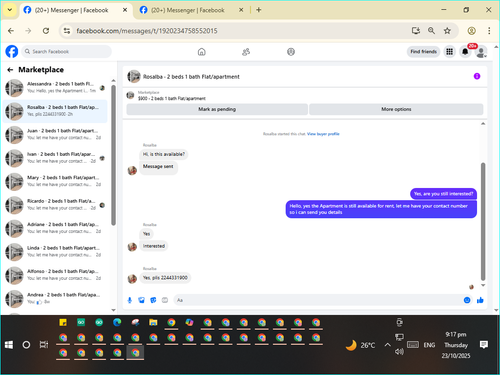Open the Windows notification center icon
This screenshot has width=500, height=375.
click(484, 345)
